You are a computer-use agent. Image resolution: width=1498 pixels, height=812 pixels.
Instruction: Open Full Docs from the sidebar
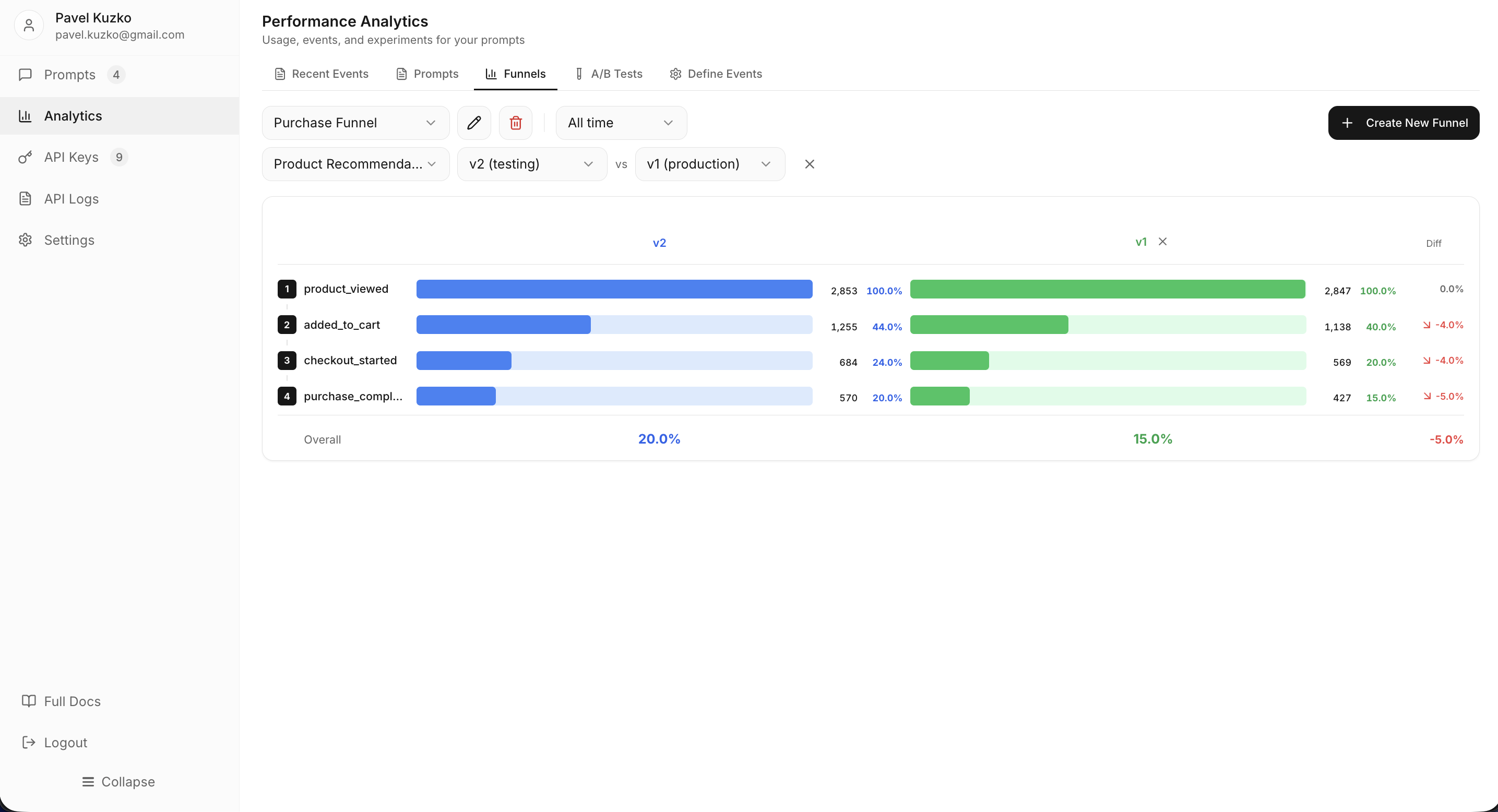pos(72,701)
